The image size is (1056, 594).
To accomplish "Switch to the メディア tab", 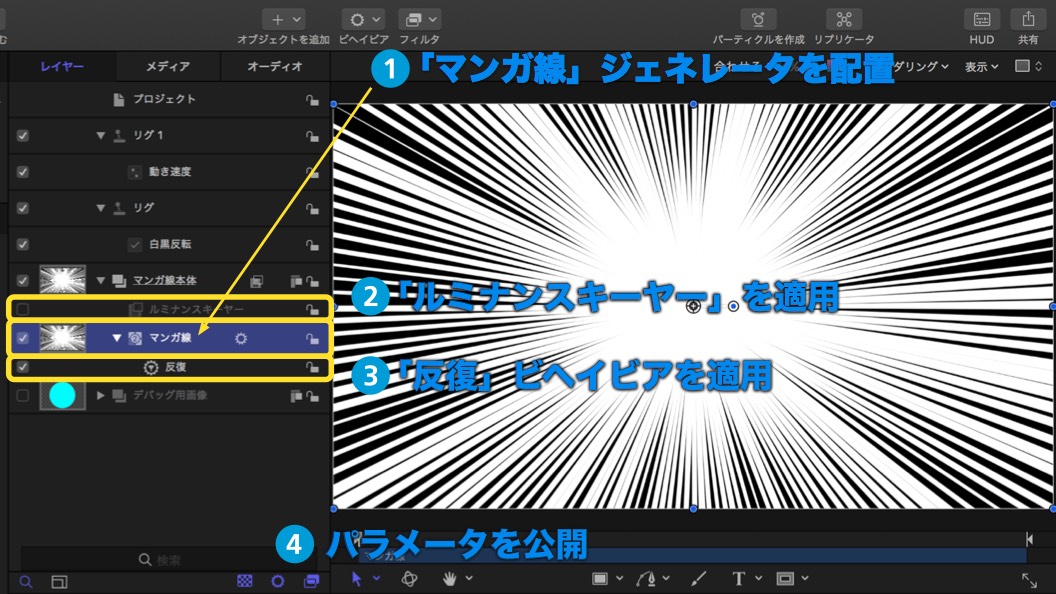I will tap(168, 67).
